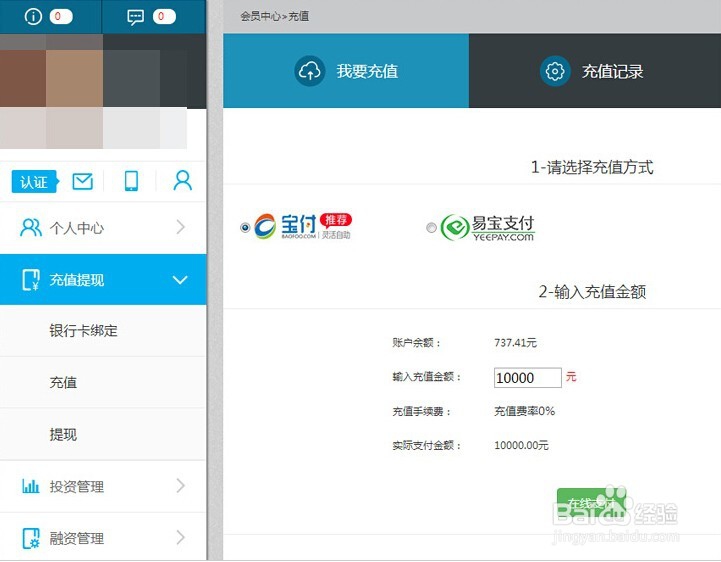The height and width of the screenshot is (562, 721).
Task: Click the 认证 badge label
Action: click(x=35, y=182)
